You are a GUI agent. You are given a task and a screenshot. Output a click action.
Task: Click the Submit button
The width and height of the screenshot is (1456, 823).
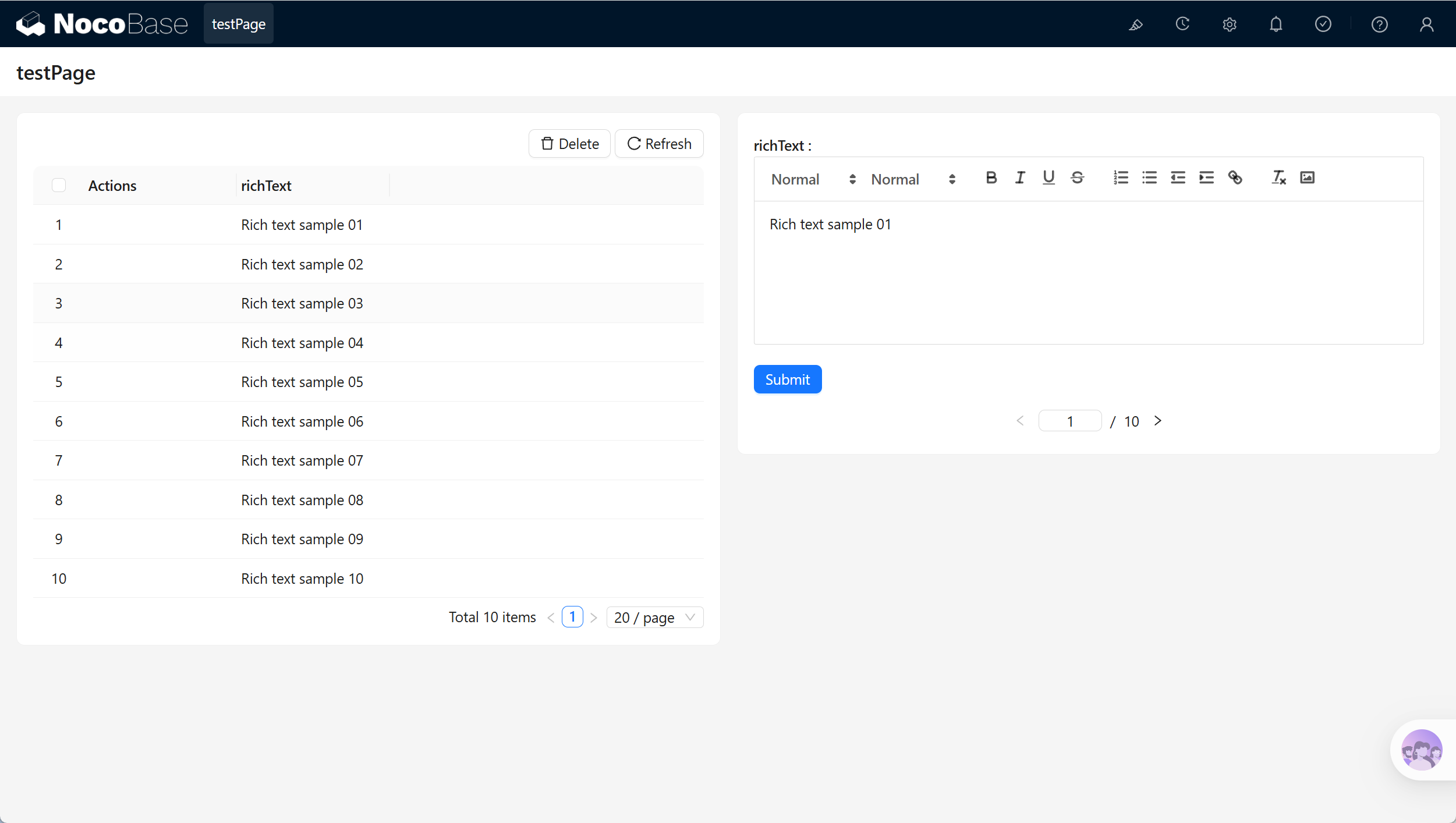point(788,379)
